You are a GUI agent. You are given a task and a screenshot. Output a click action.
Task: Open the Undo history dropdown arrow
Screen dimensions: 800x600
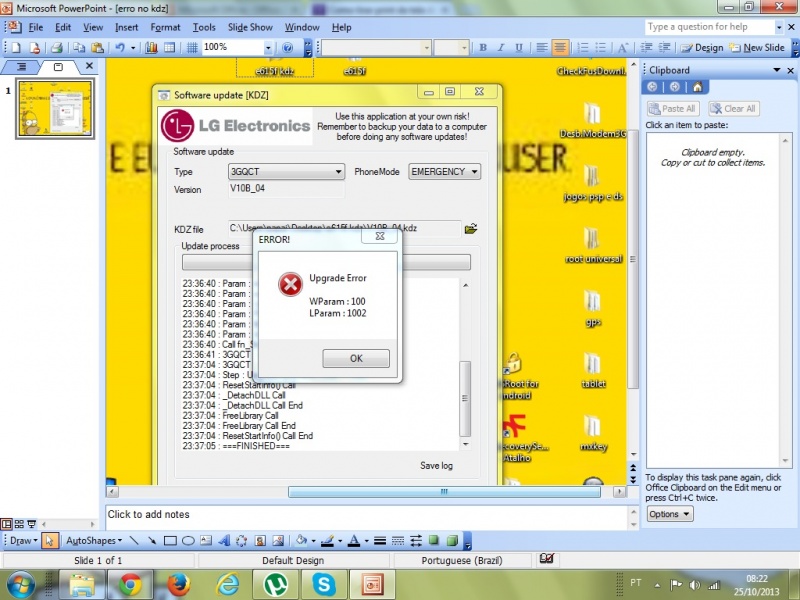[133, 48]
